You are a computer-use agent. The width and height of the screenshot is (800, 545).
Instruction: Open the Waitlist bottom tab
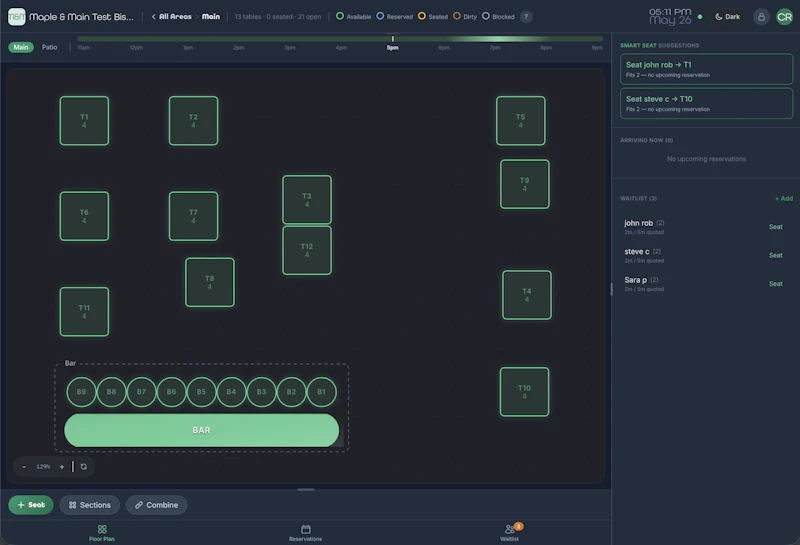click(510, 533)
